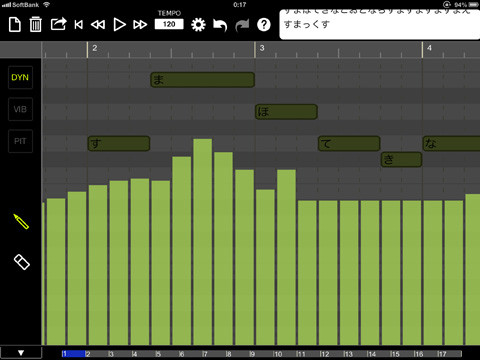
Task: Switch to VIB parameter mode
Action: point(20,109)
